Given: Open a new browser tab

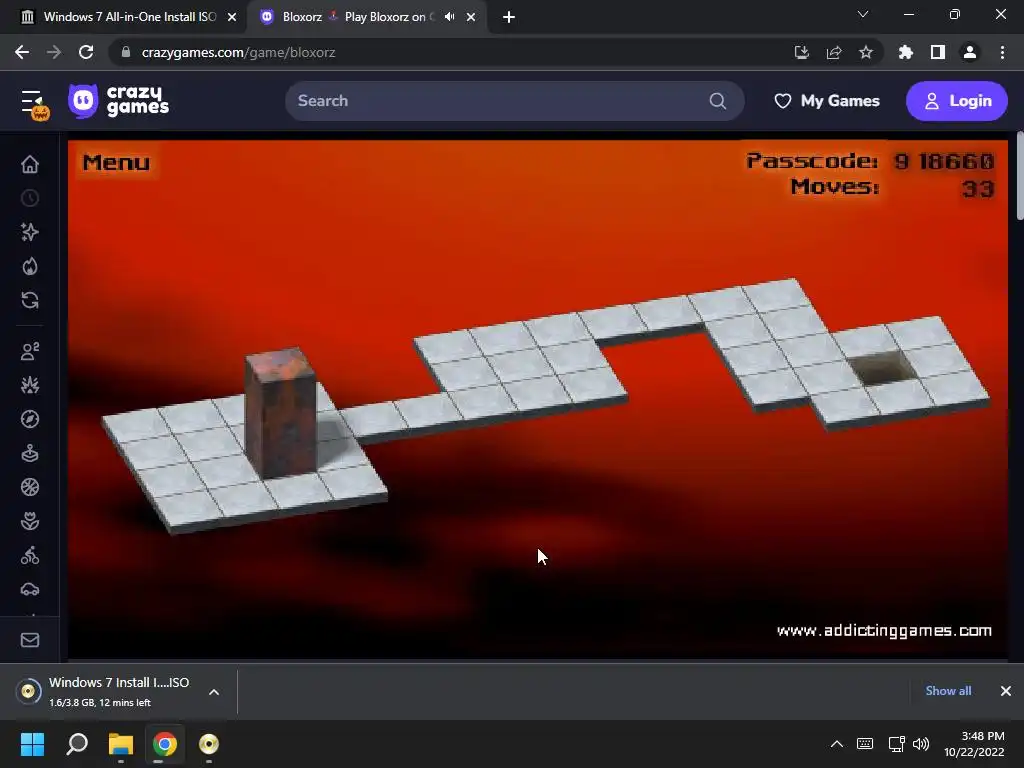Looking at the screenshot, I should click(509, 17).
